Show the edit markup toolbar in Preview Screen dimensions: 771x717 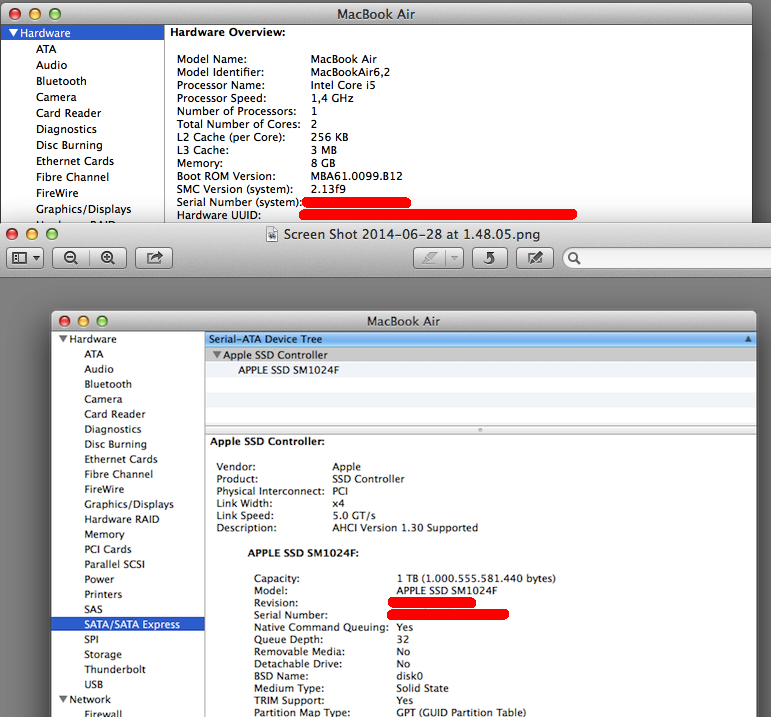tap(534, 258)
